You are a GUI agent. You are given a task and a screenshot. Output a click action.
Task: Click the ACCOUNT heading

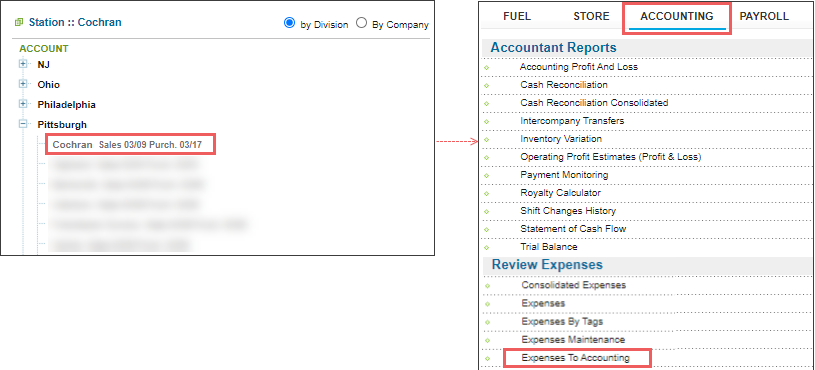click(x=44, y=49)
